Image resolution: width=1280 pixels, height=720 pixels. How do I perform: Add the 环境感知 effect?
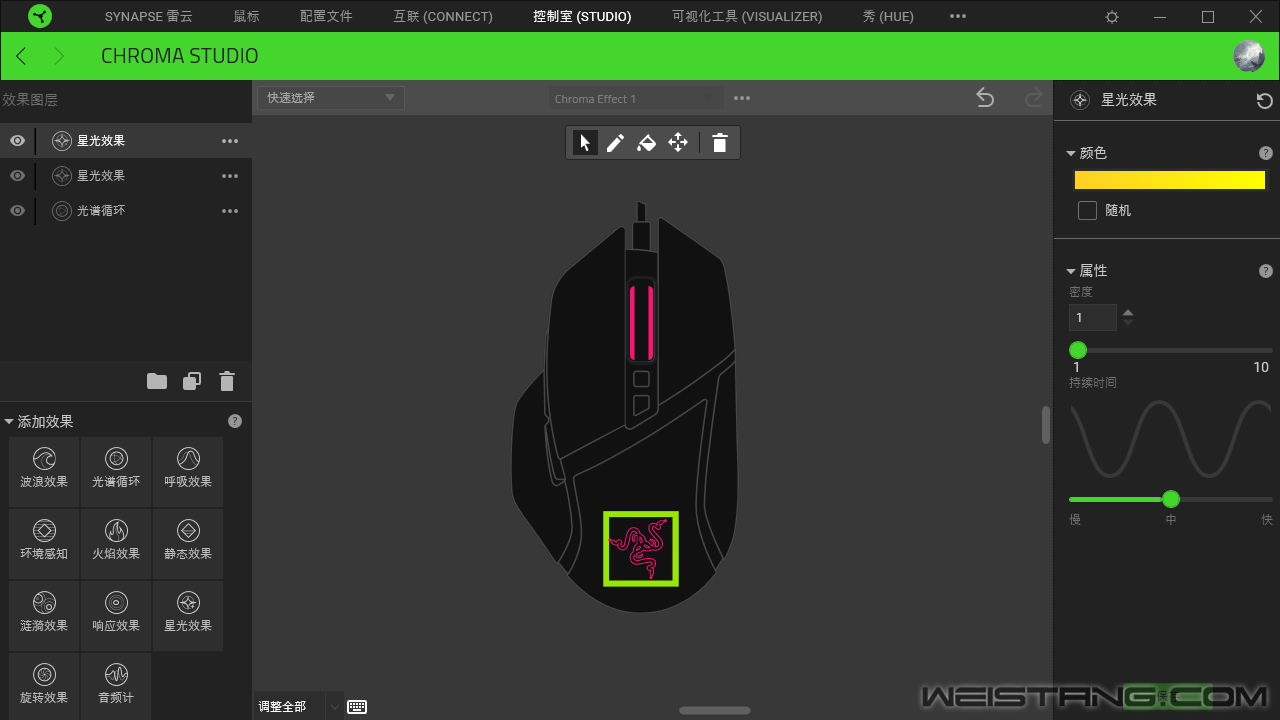44,543
